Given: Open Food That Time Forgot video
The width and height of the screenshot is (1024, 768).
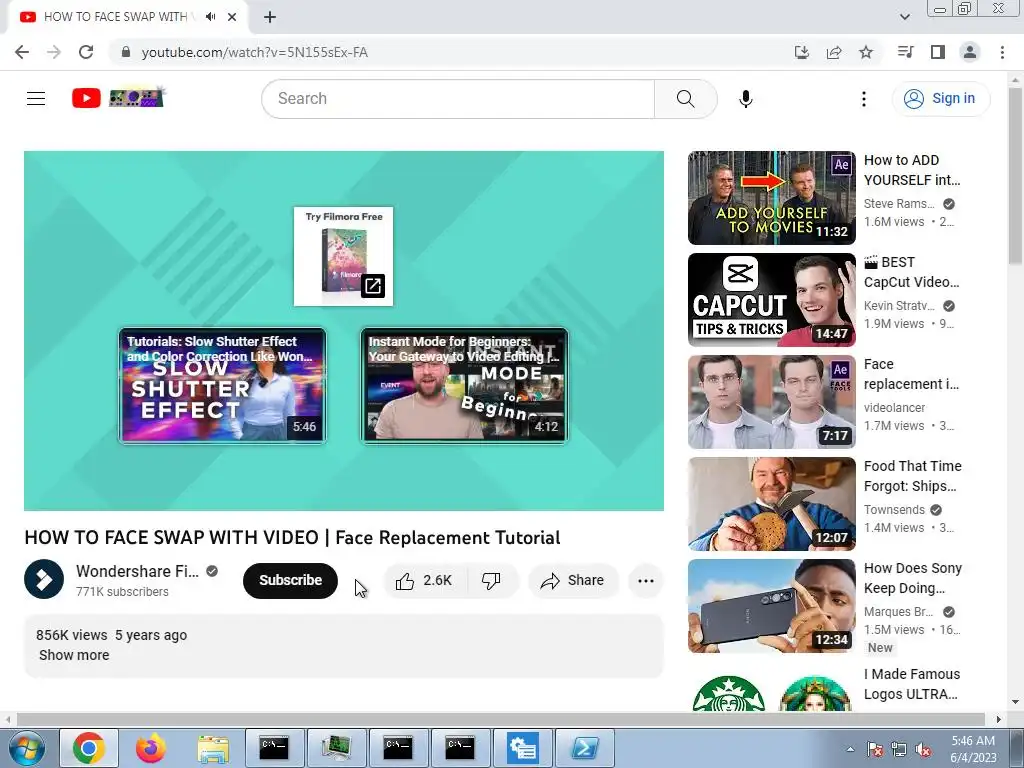Looking at the screenshot, I should (771, 504).
